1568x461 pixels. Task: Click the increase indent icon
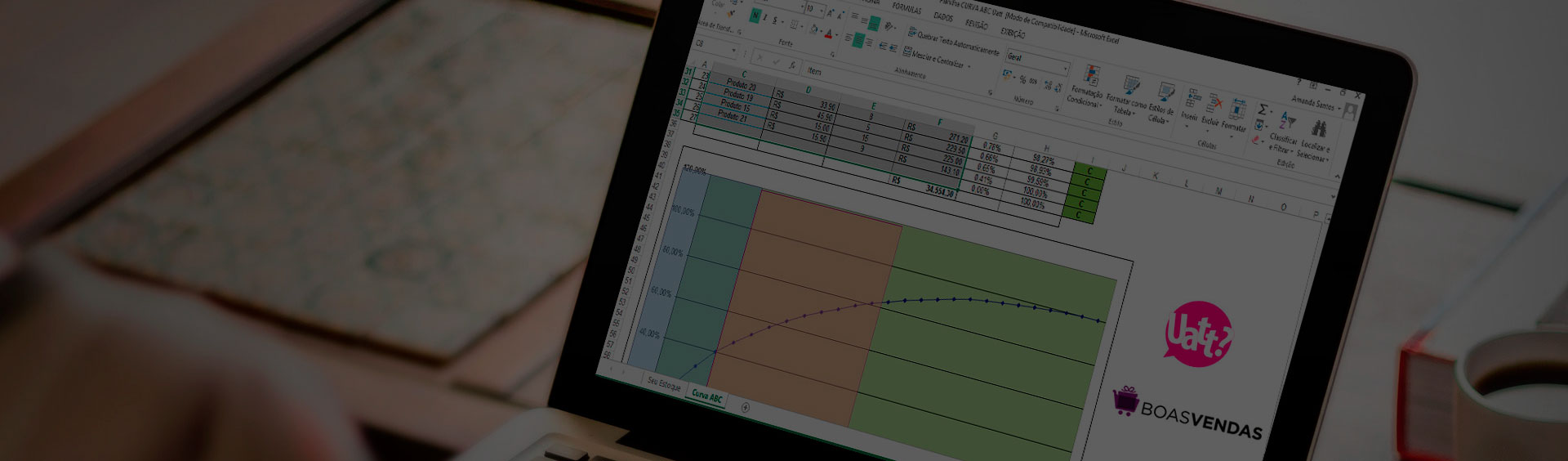893,48
